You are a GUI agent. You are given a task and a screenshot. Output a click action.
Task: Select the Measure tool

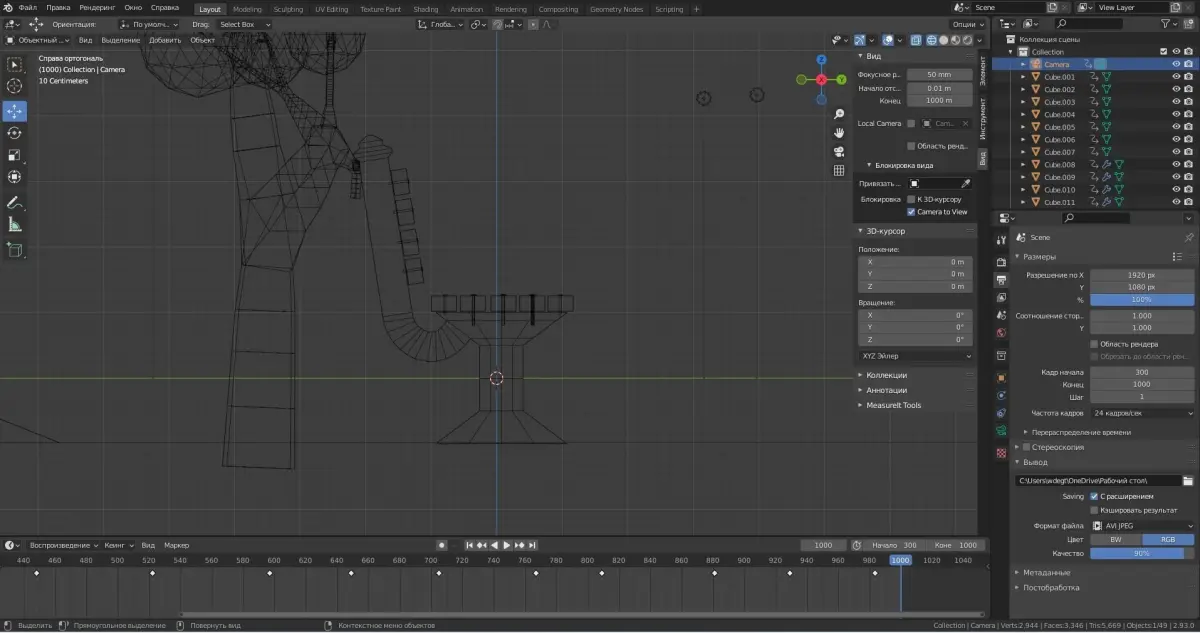point(15,225)
